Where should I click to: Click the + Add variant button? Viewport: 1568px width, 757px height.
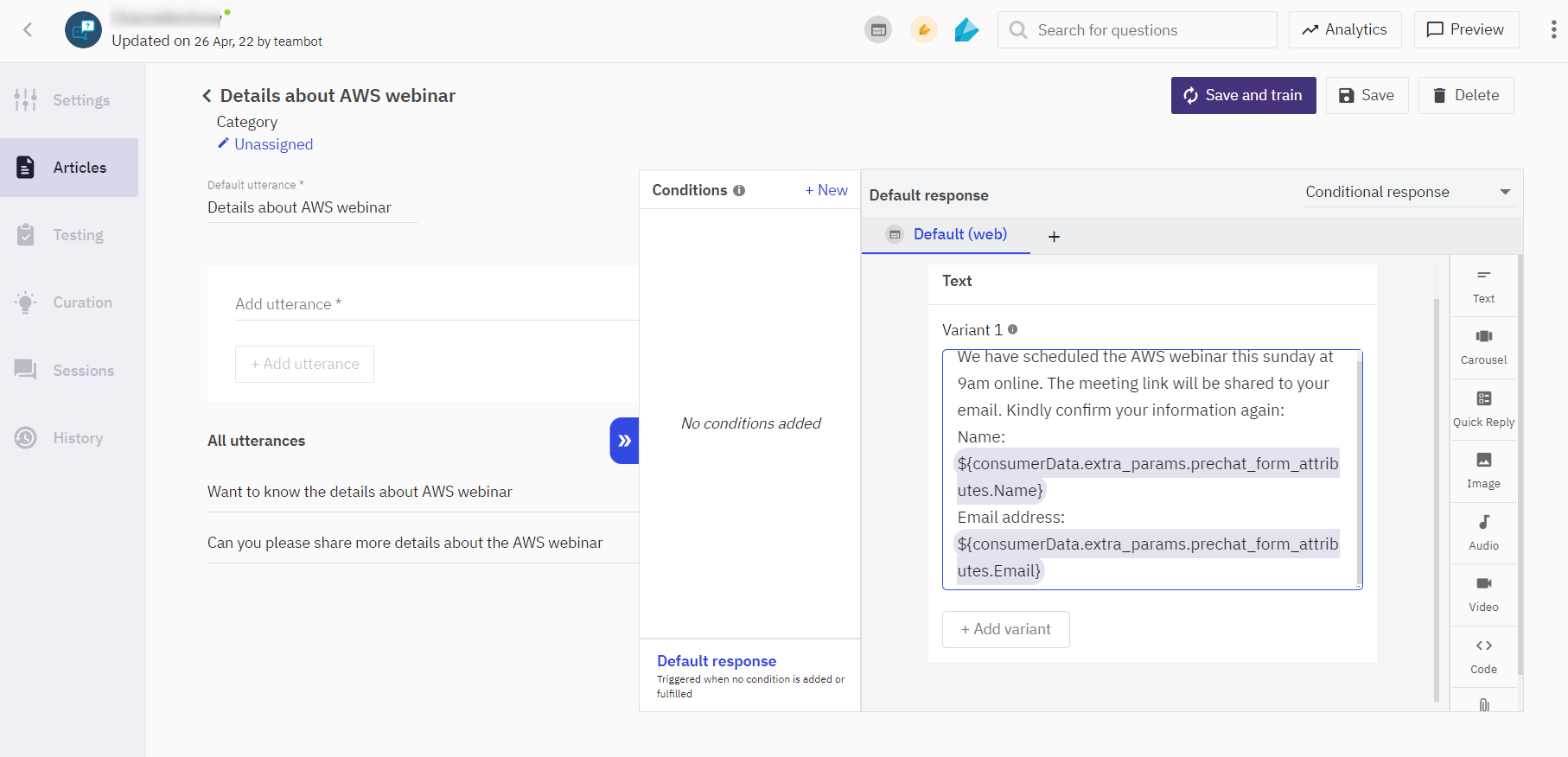(x=1006, y=630)
